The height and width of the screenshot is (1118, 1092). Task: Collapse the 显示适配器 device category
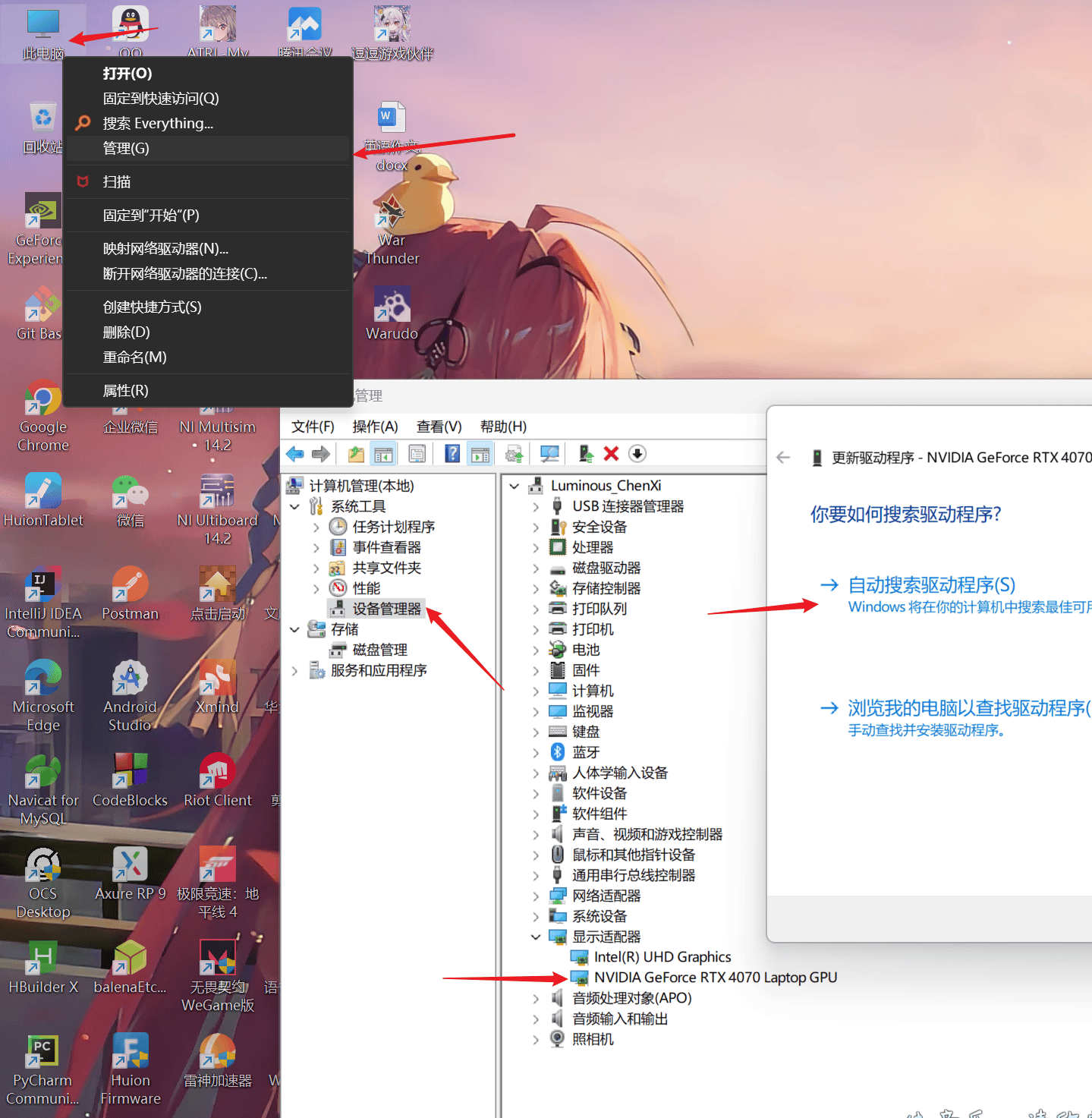pos(536,937)
